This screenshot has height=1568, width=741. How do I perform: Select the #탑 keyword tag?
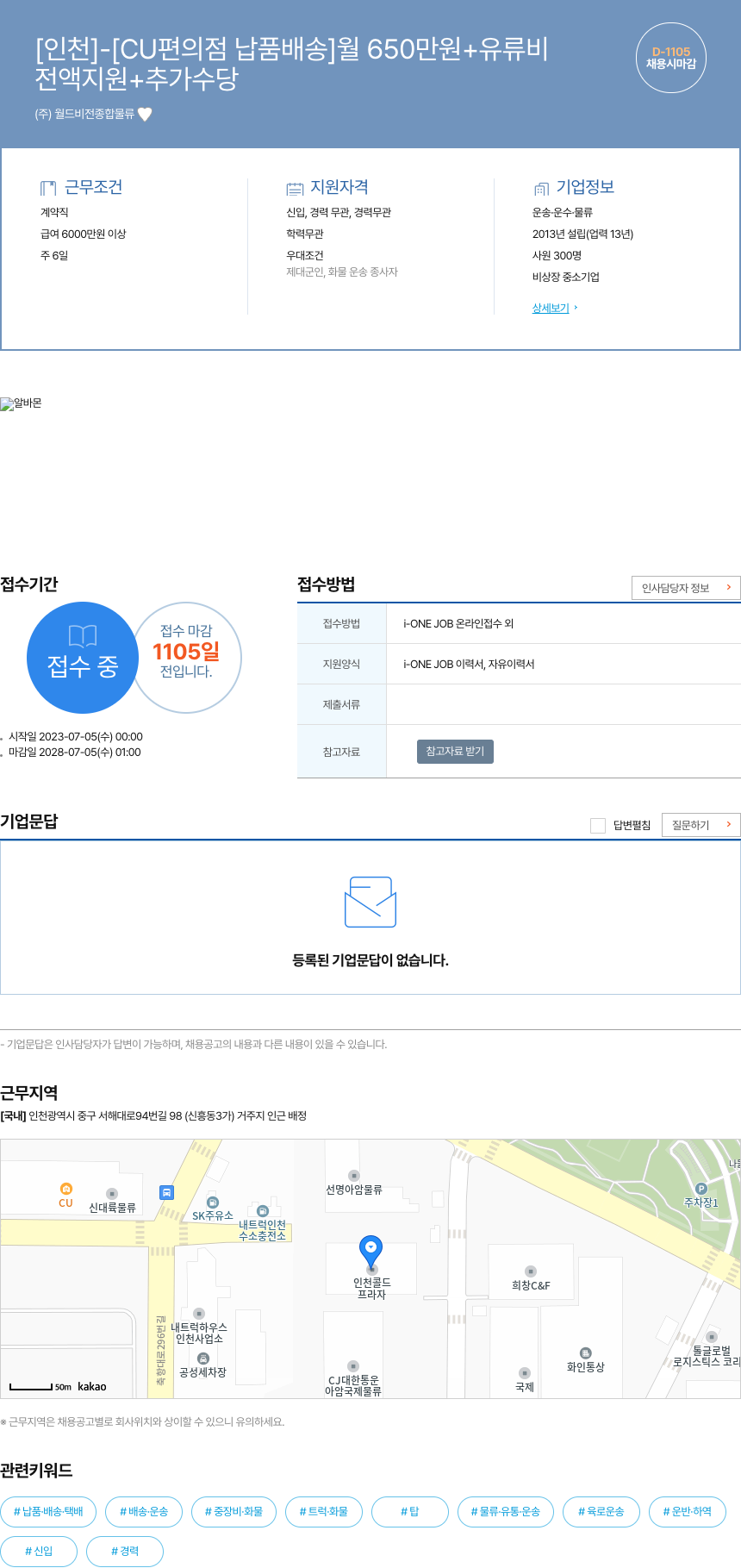click(x=410, y=1511)
